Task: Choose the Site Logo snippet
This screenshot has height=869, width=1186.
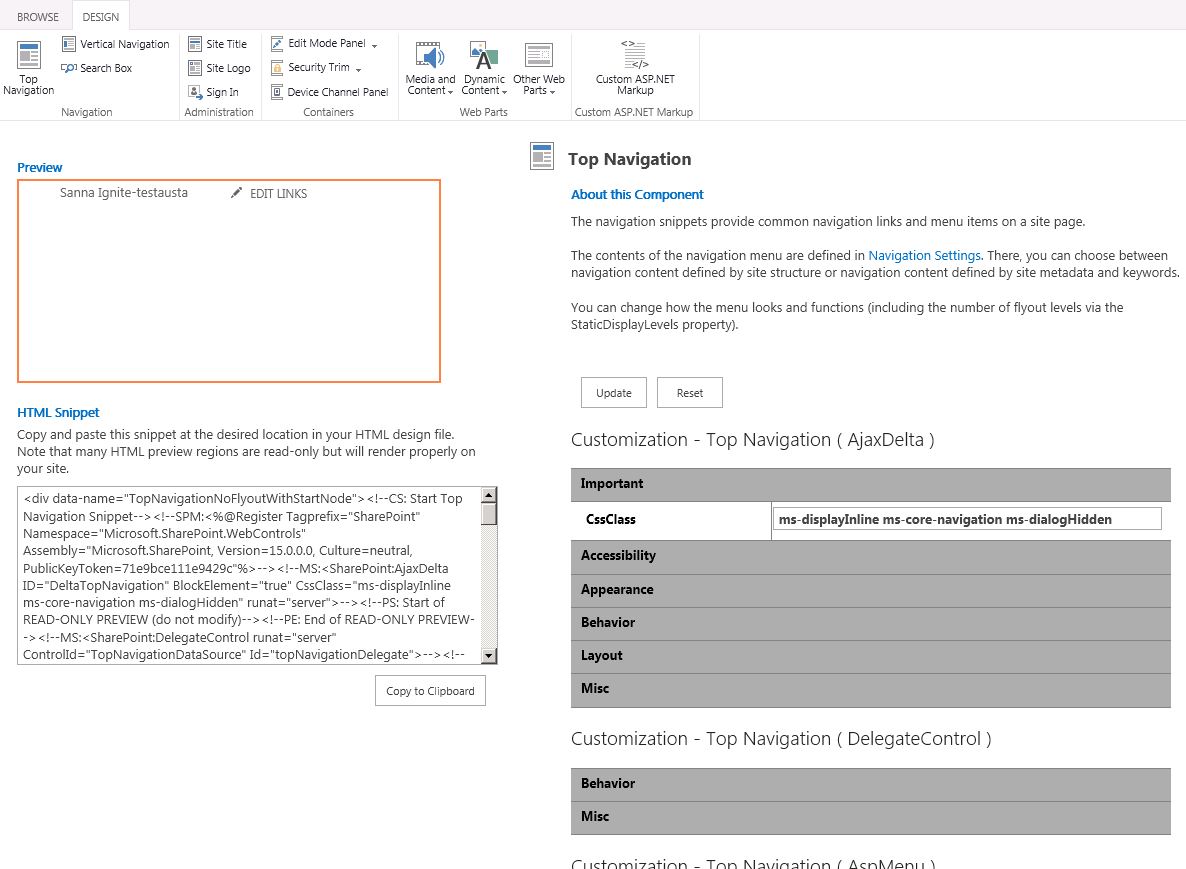Action: tap(219, 67)
